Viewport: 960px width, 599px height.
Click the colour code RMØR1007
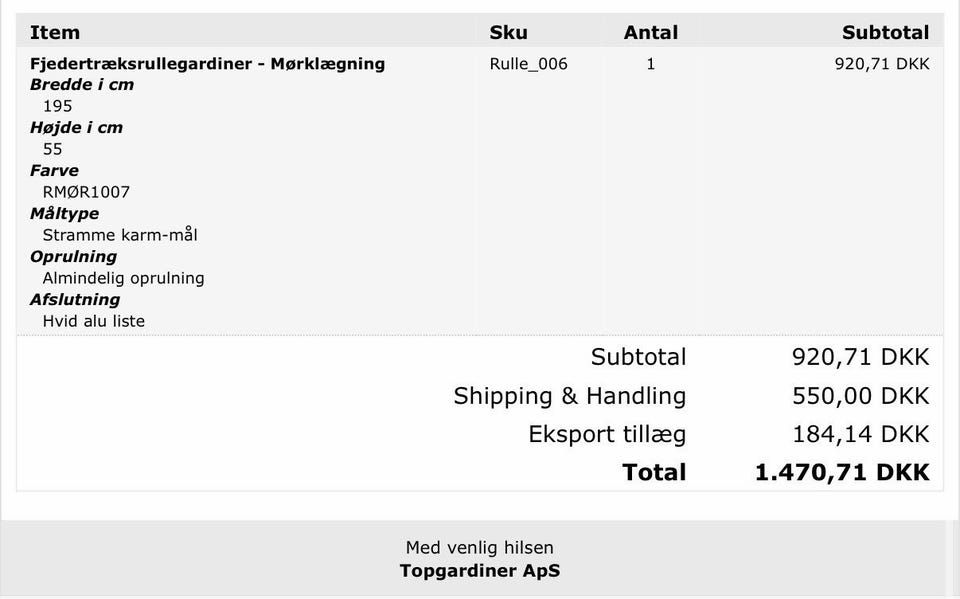[86, 192]
